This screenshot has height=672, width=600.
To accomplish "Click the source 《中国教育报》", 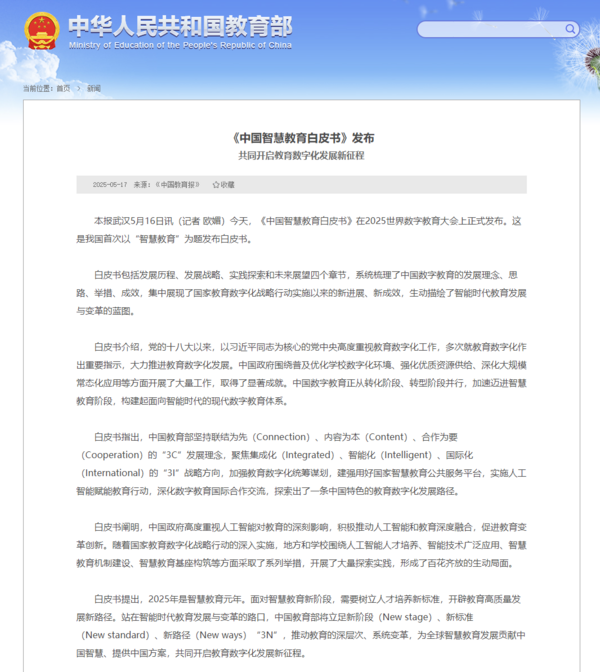I will click(178, 185).
